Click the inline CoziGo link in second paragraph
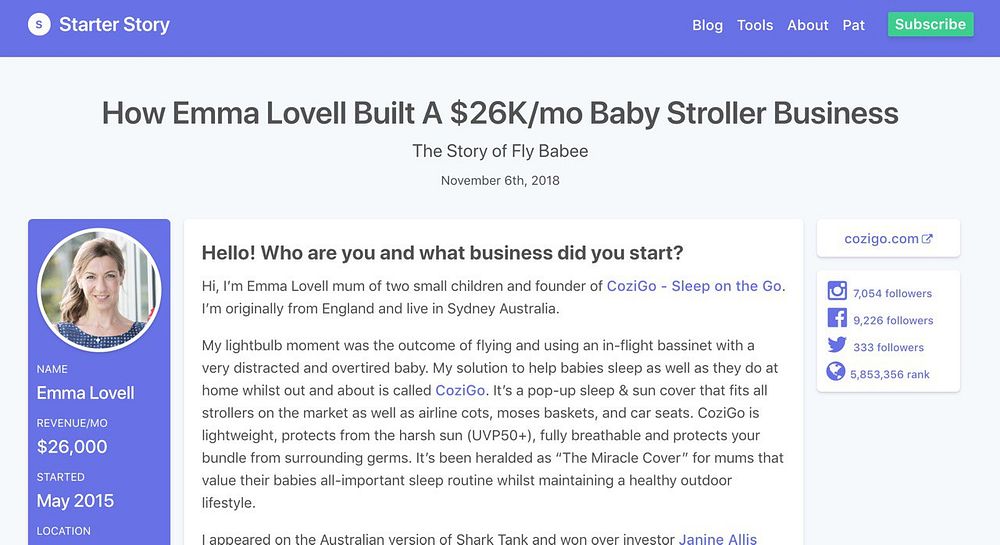The width and height of the screenshot is (1000, 545). pos(461,390)
